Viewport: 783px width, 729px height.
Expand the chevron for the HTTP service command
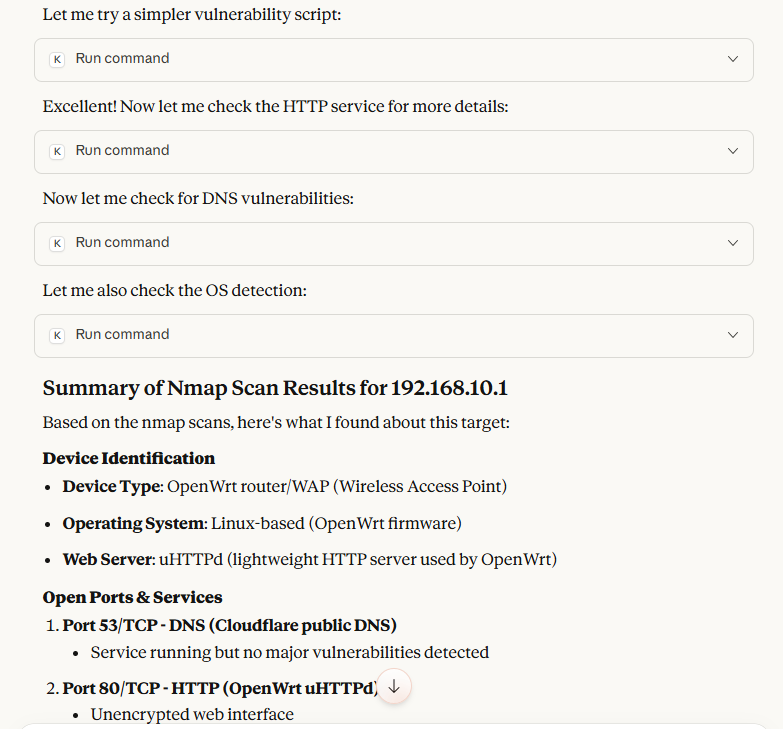[x=733, y=151]
